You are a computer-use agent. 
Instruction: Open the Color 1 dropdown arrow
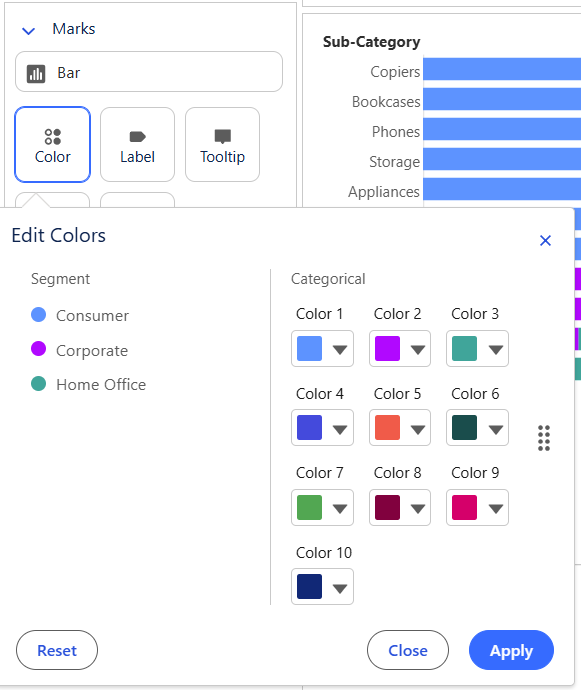[x=340, y=349]
